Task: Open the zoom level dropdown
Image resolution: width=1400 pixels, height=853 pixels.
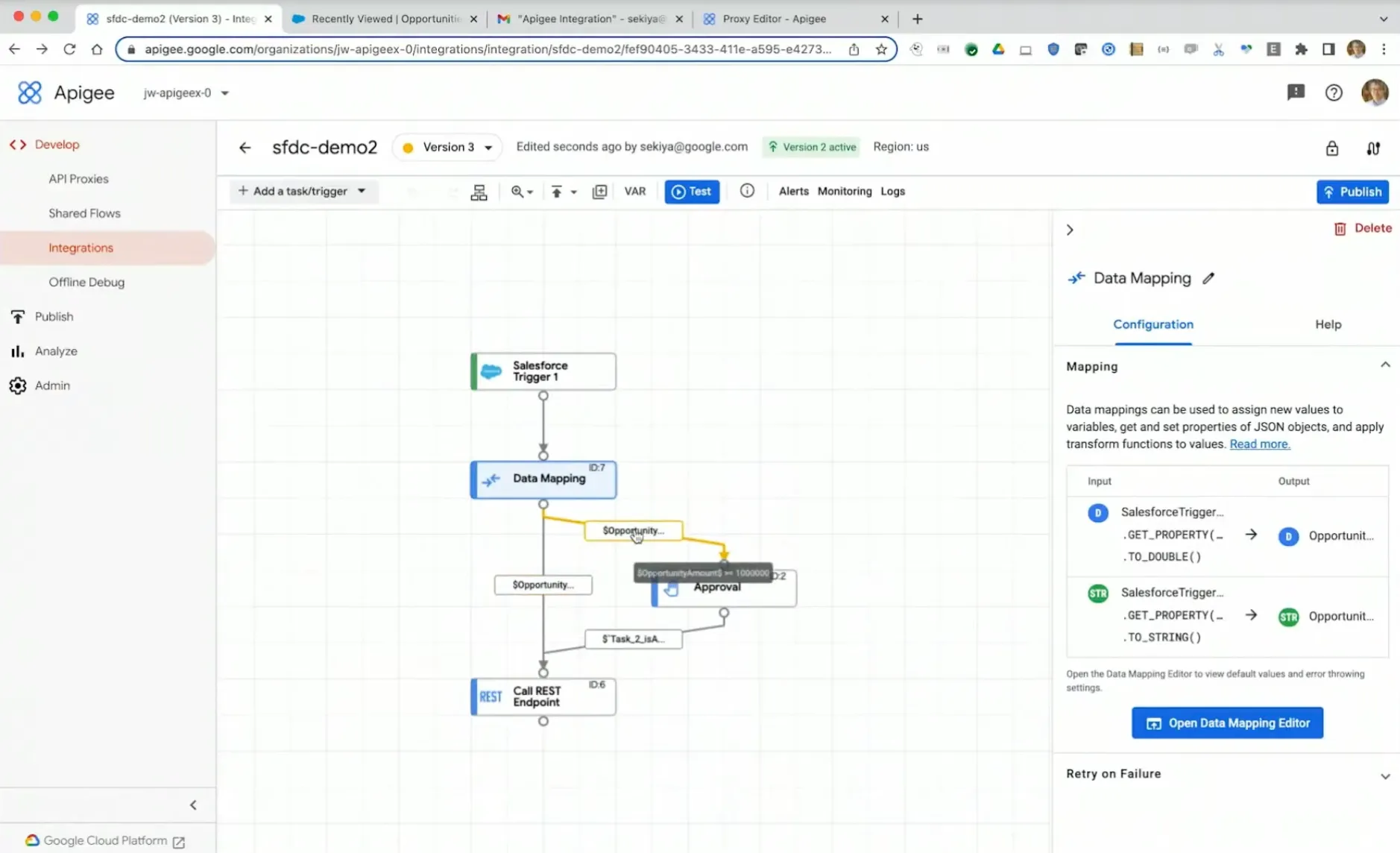Action: click(522, 192)
